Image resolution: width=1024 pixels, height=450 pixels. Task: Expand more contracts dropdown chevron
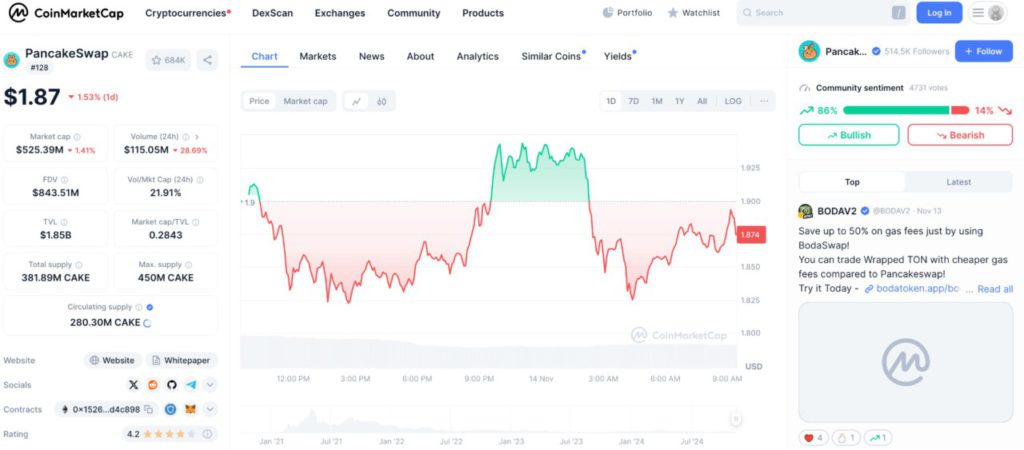[x=210, y=409]
